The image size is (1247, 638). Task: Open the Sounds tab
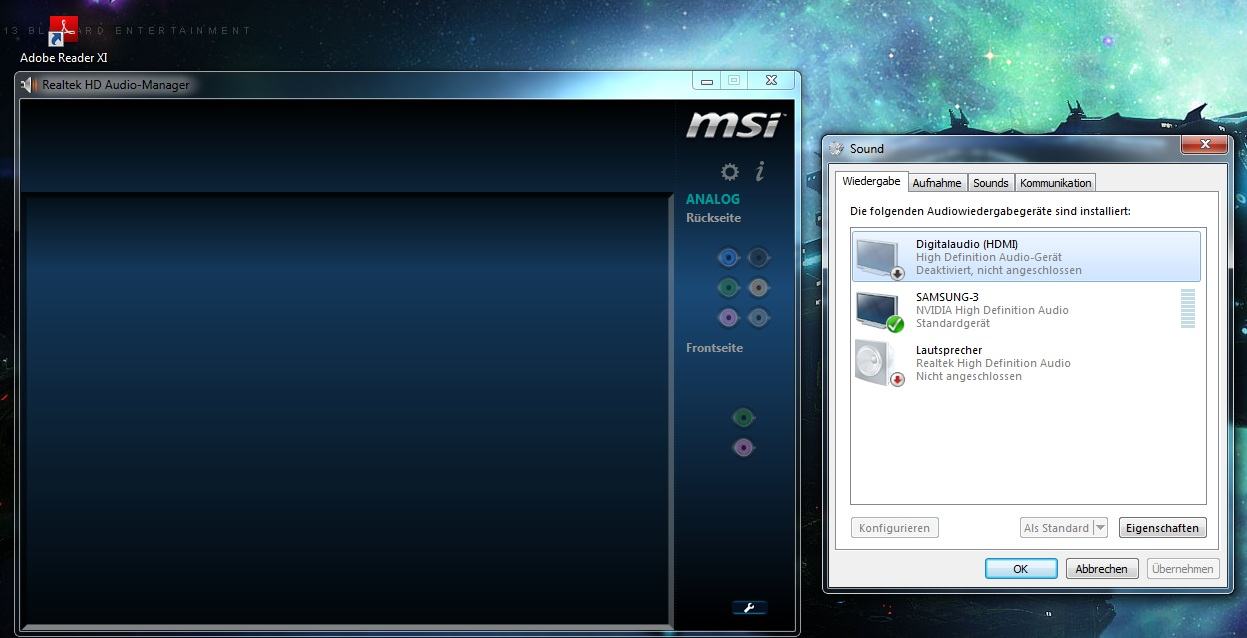[990, 183]
